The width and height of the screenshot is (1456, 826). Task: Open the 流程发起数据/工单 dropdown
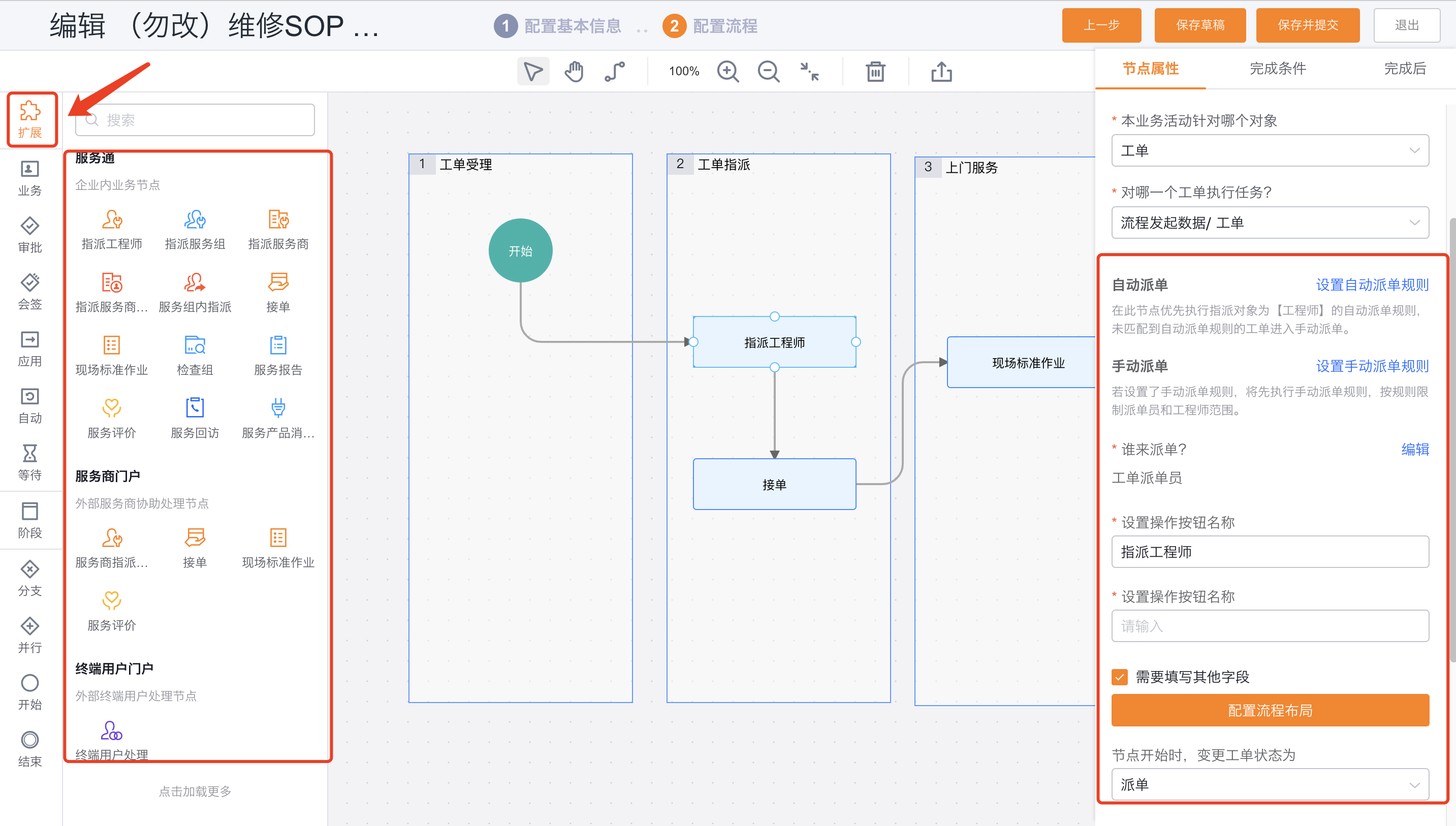(x=1270, y=223)
